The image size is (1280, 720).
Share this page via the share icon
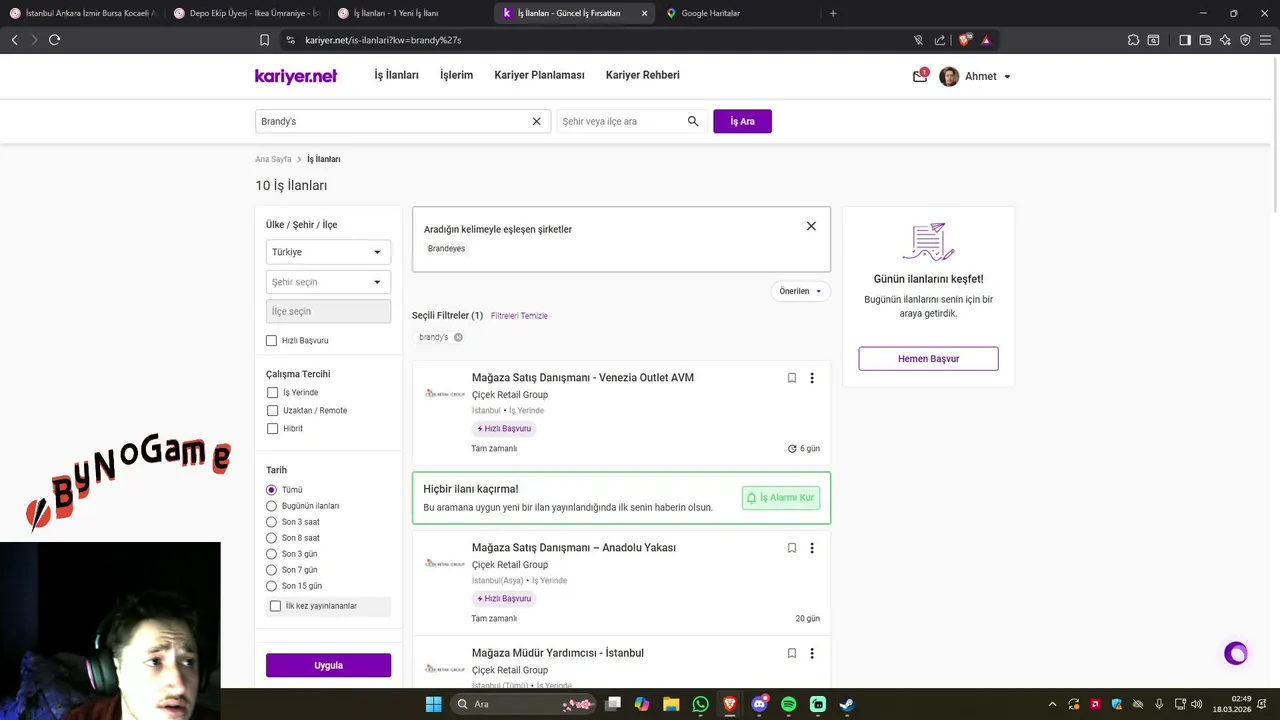pyautogui.click(x=940, y=40)
